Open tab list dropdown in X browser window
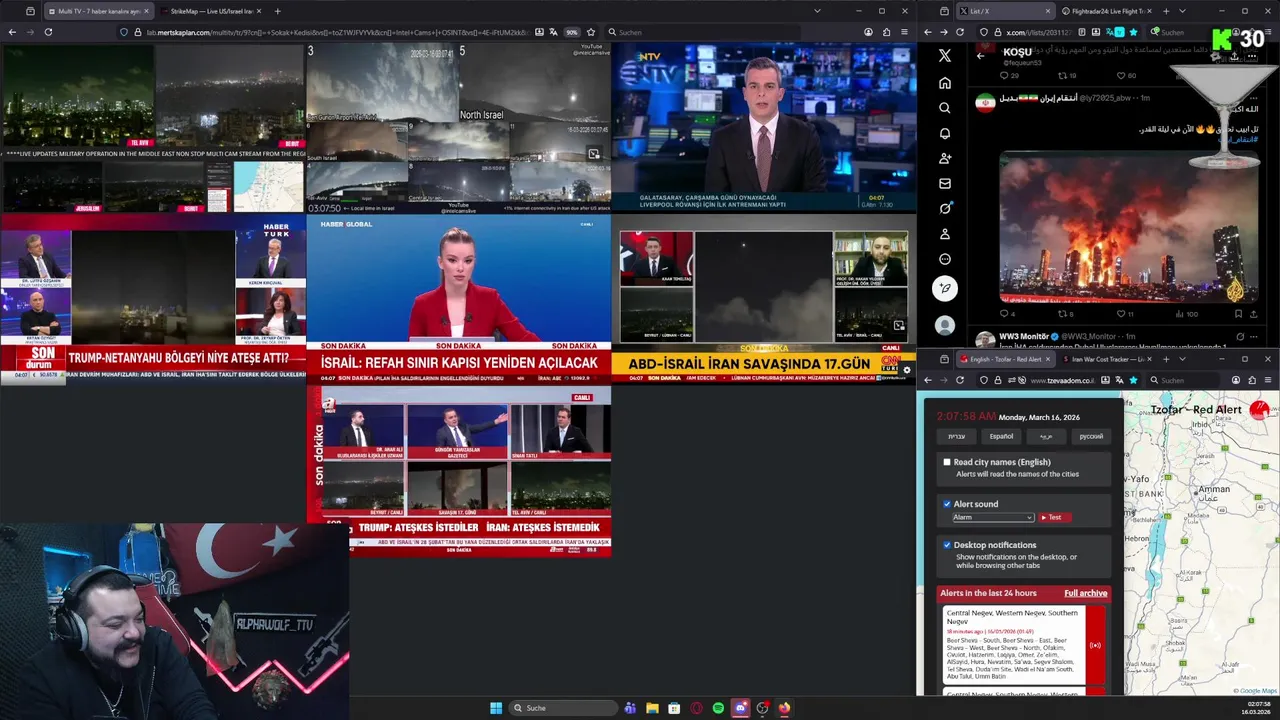1280x720 pixels. pyautogui.click(x=1182, y=11)
